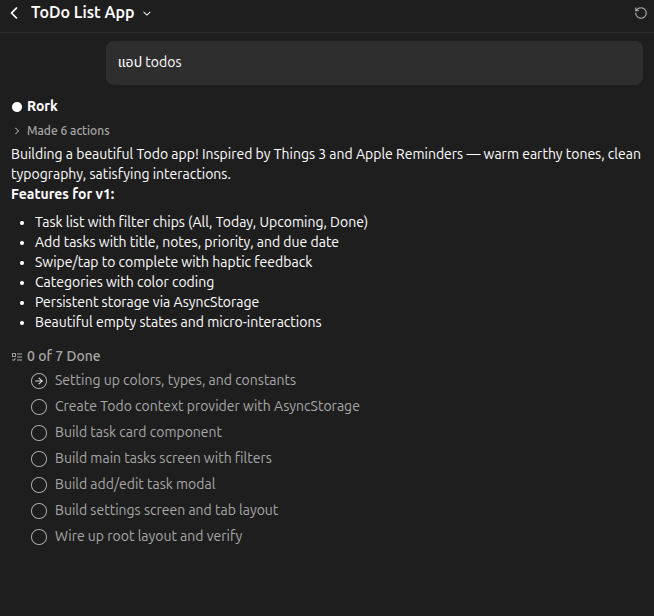Toggle circle for Build add/edit task modal

pyautogui.click(x=39, y=485)
